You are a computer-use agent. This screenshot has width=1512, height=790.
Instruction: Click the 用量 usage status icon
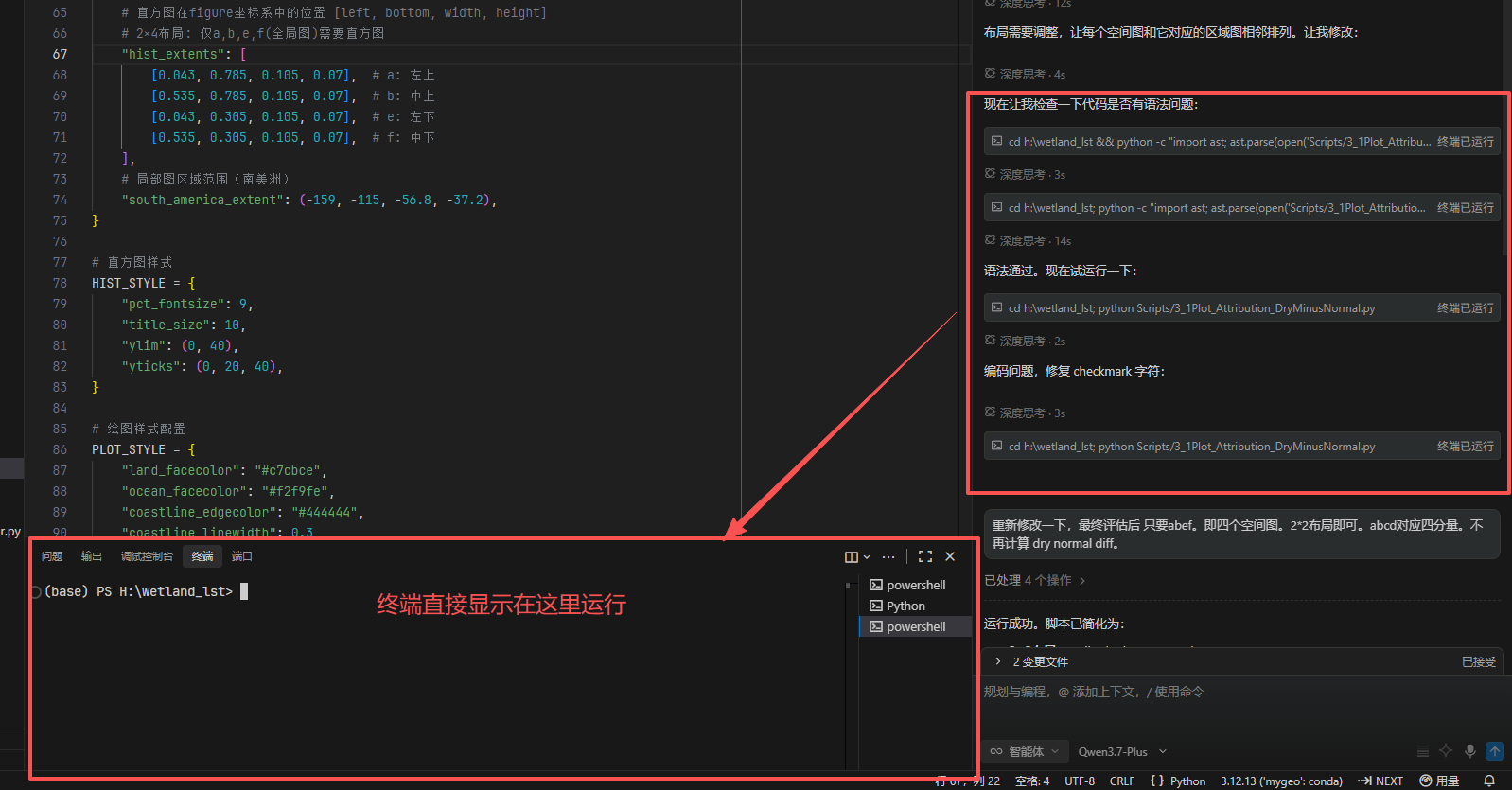(x=1439, y=781)
